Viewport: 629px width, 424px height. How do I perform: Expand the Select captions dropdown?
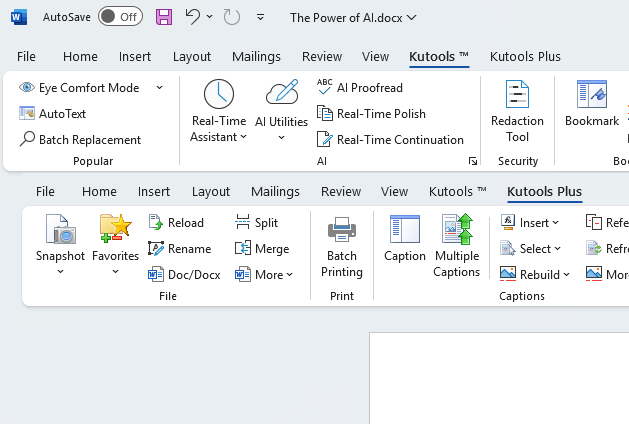coord(530,249)
